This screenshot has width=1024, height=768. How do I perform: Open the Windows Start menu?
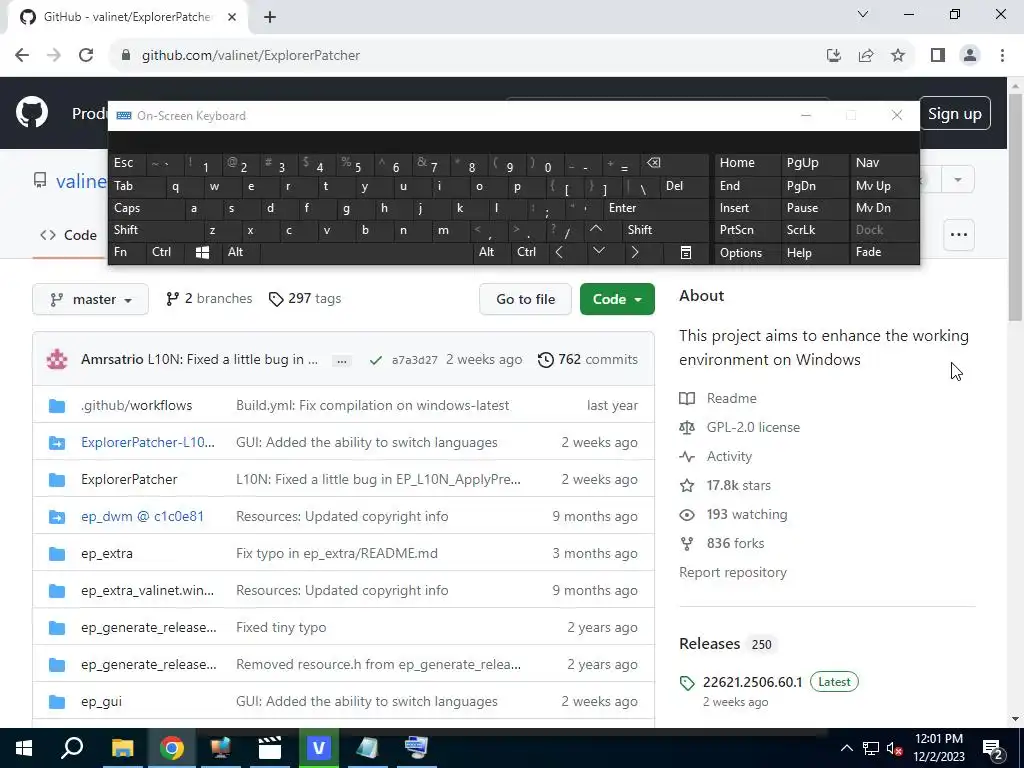pyautogui.click(x=24, y=748)
